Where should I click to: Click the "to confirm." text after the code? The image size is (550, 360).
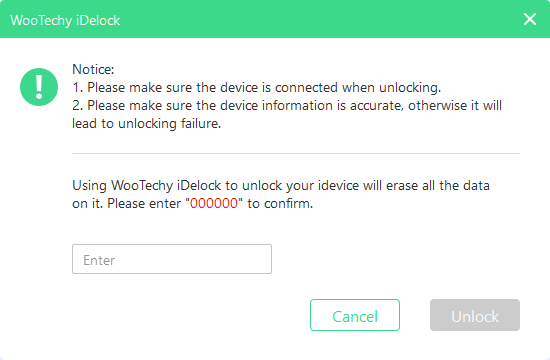click(x=280, y=204)
